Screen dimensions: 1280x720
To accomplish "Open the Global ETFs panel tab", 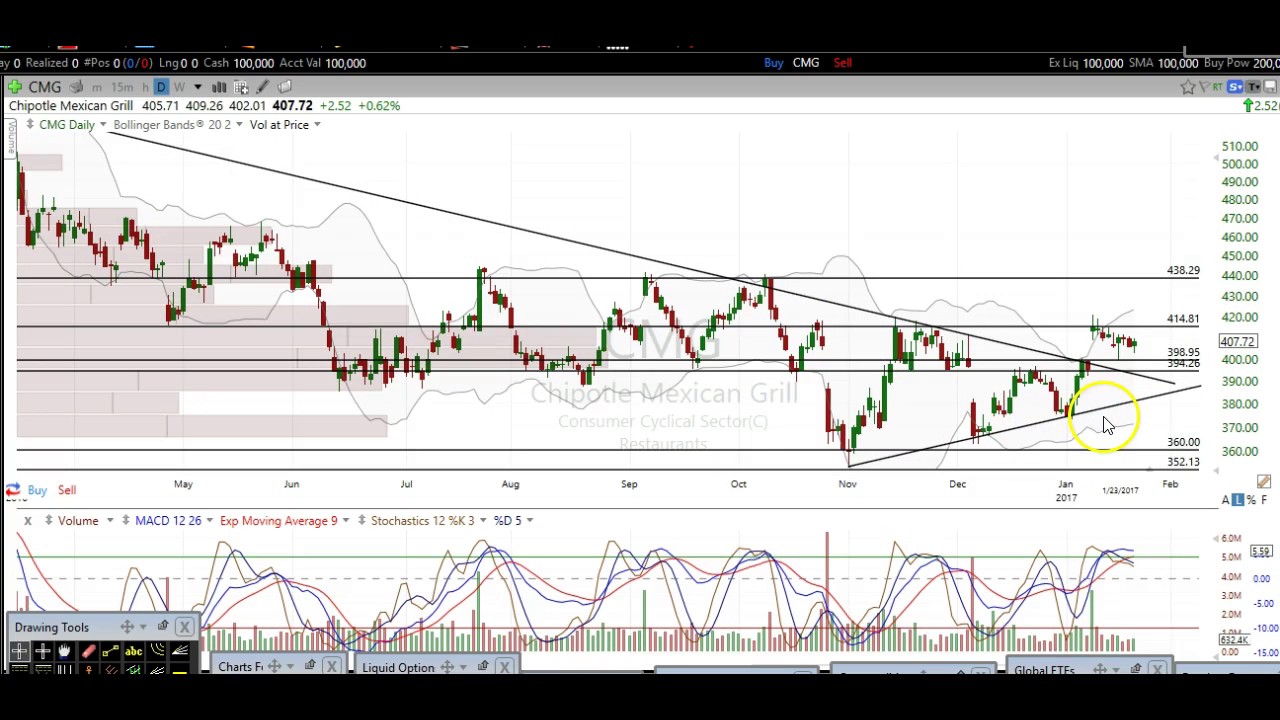I will coord(1044,669).
